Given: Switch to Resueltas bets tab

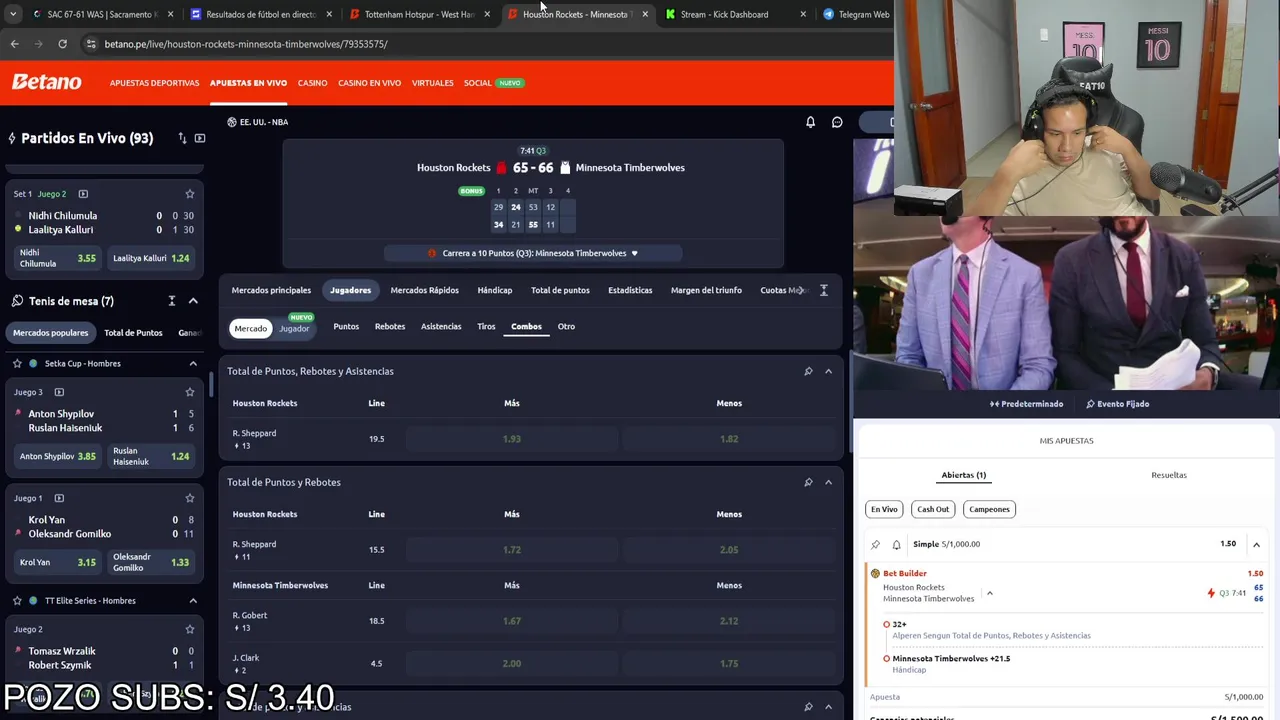Looking at the screenshot, I should (1168, 475).
